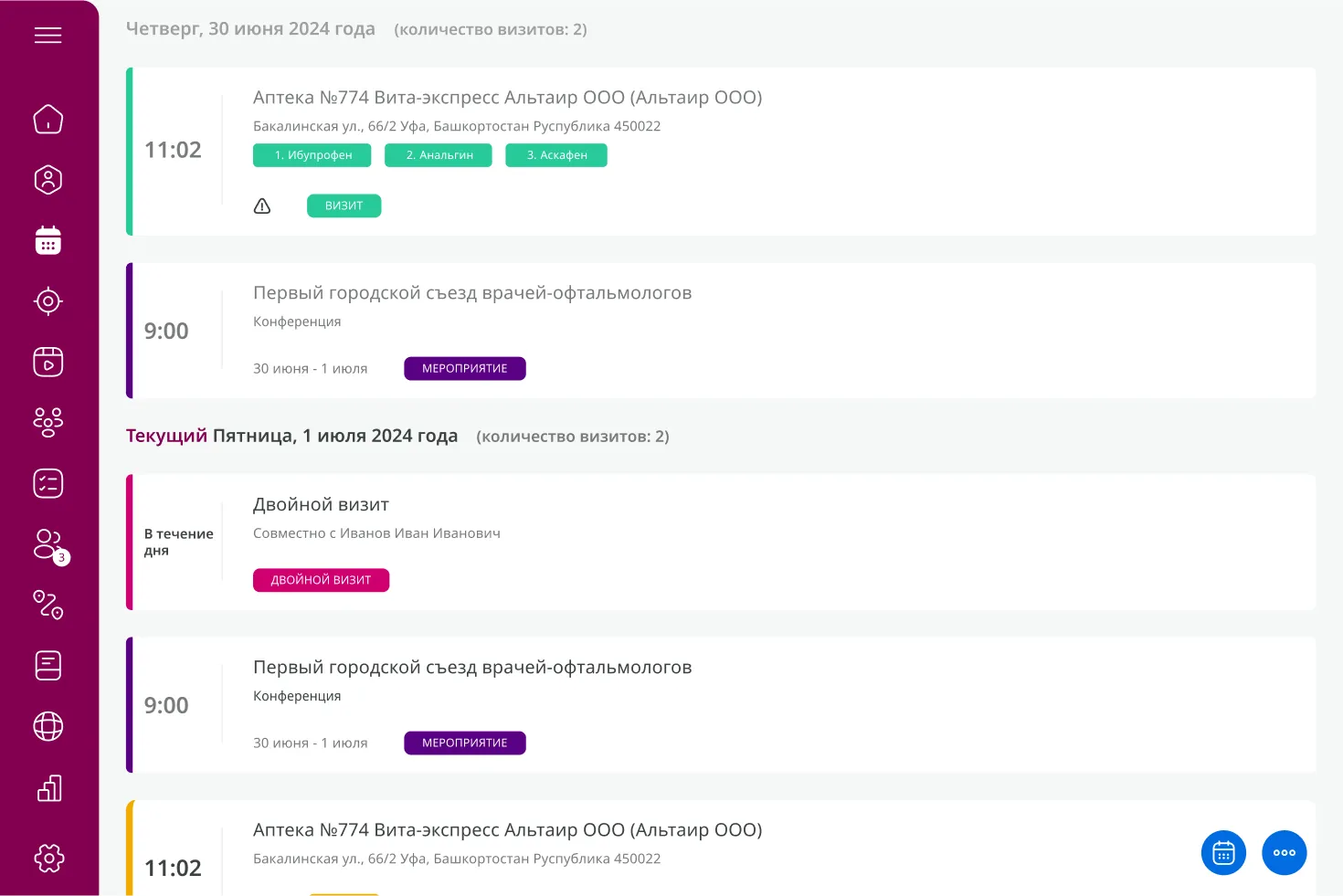Select the pink ДВОЙНОЙ ВИЗИТ tag
Screen dimensions: 1343x896
point(321,581)
